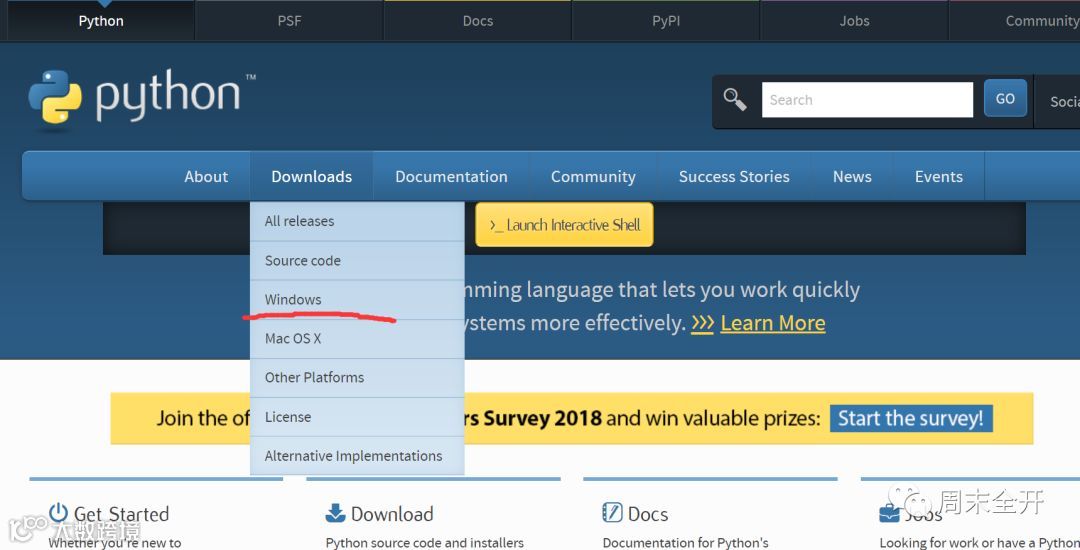Open the PyPI top-bar tab

click(666, 21)
